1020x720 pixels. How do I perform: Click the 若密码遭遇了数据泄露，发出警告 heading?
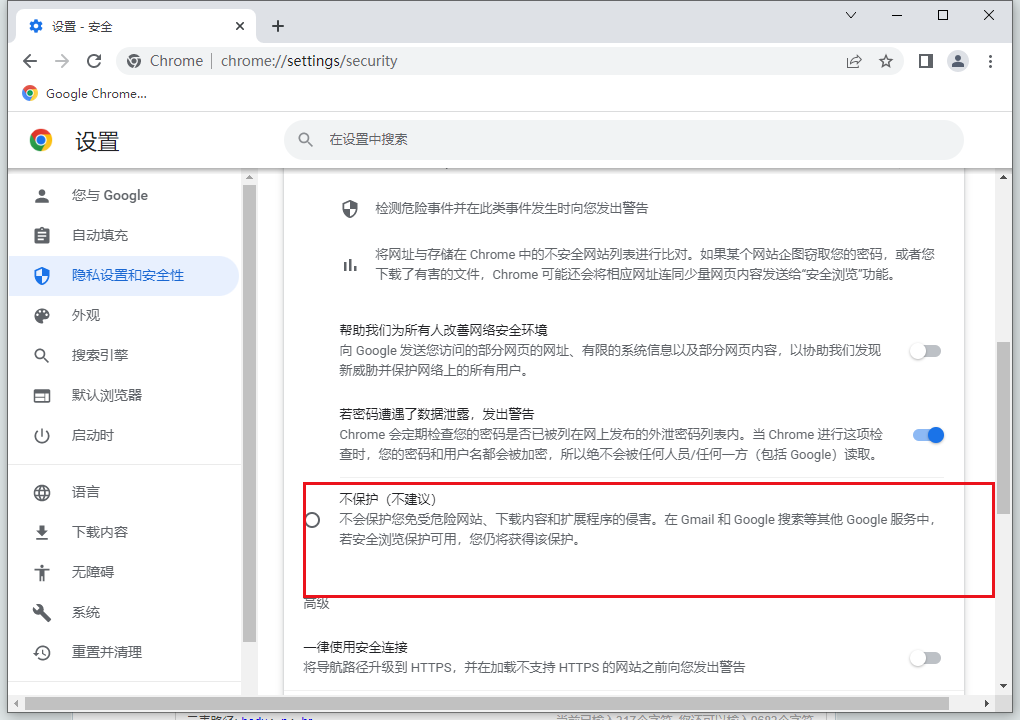click(x=436, y=414)
